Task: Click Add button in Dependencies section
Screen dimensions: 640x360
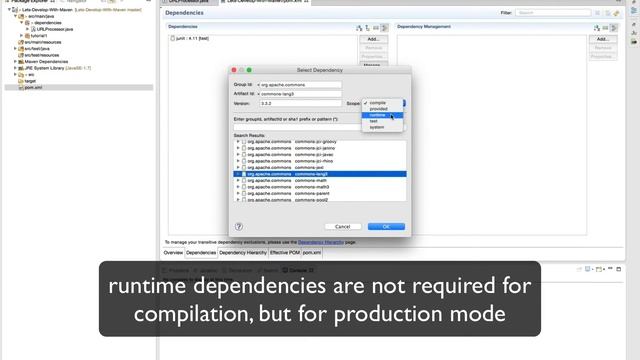Action: [x=373, y=39]
